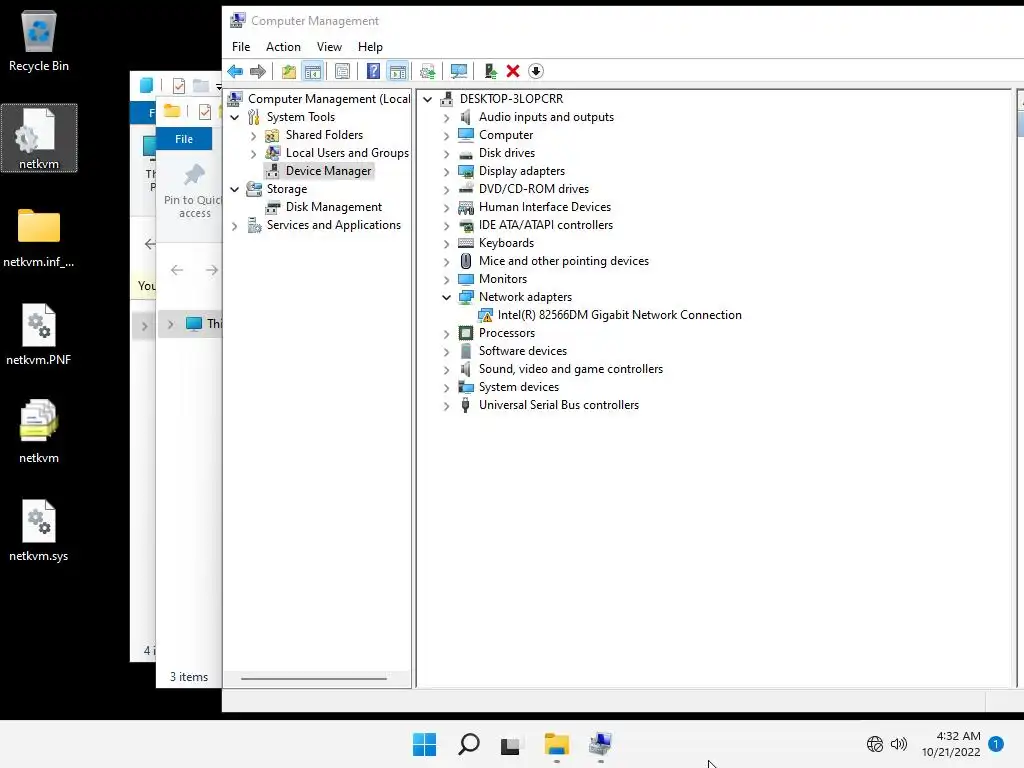
Task: Click Pin to Quick access in File Explorer
Action: (194, 192)
